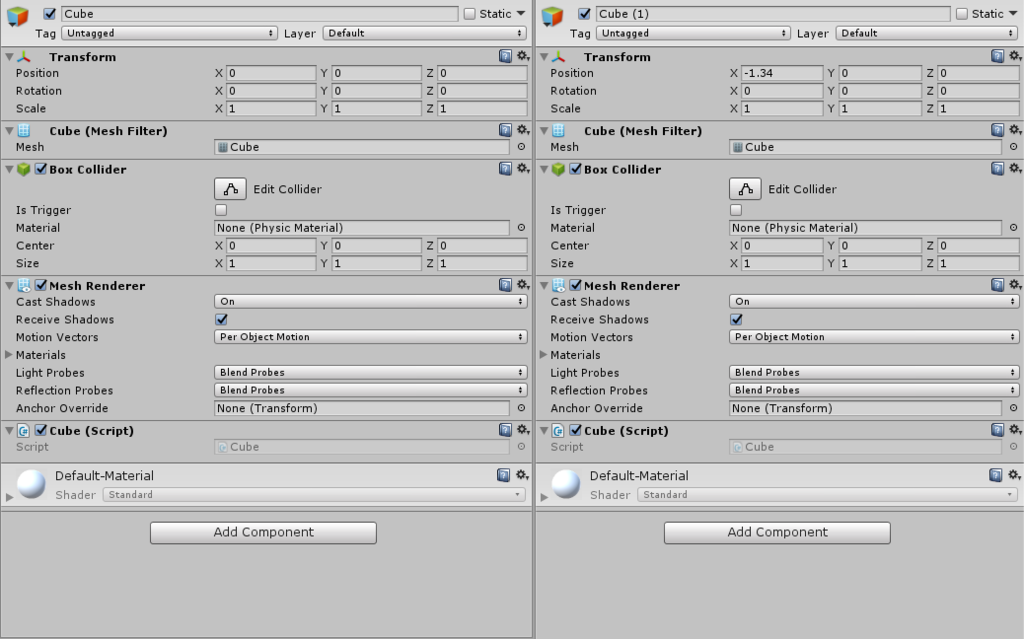Viewport: 1024px width, 639px height.
Task: Open Mesh Renderer help icon in Cube inspector
Action: pyautogui.click(x=505, y=285)
